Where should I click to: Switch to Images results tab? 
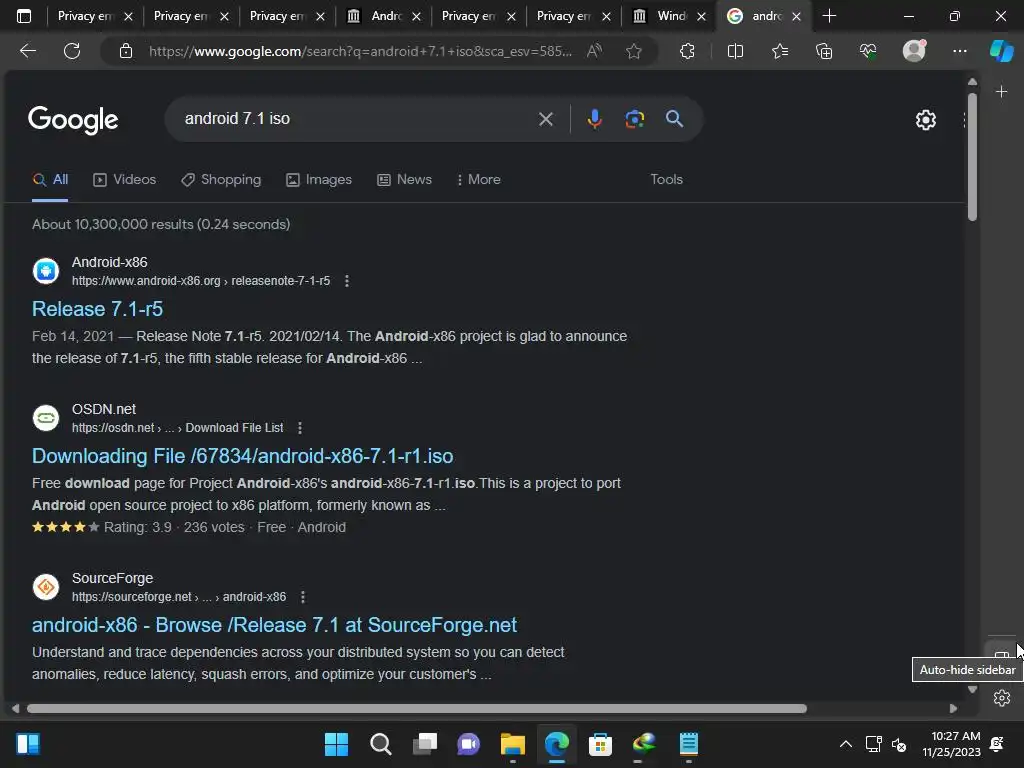pyautogui.click(x=319, y=180)
